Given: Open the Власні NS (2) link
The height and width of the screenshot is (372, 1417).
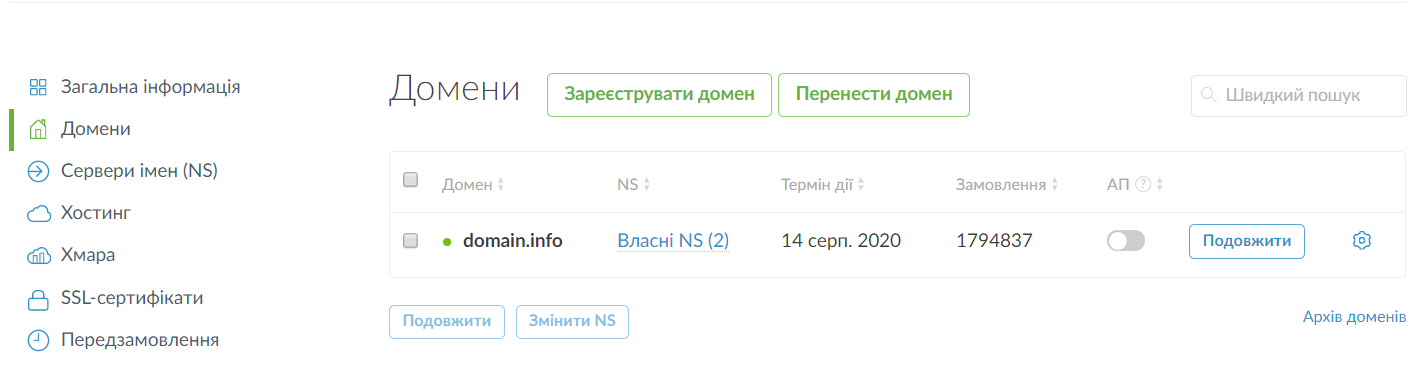Looking at the screenshot, I should point(673,241).
